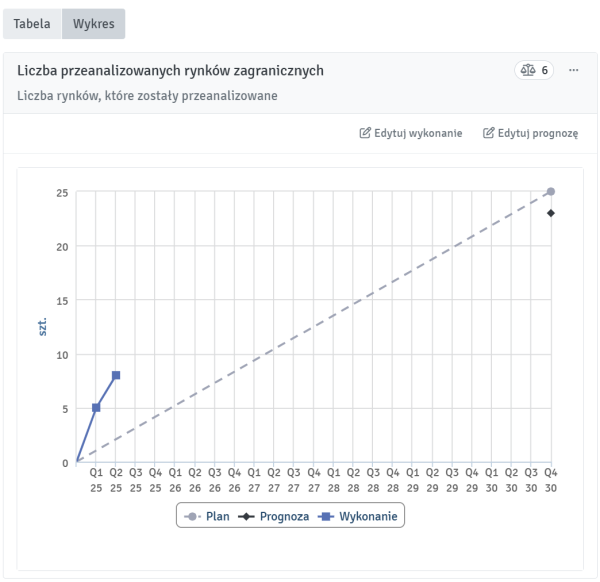
Task: Click the szt. y-axis label
Action: [x=44, y=327]
